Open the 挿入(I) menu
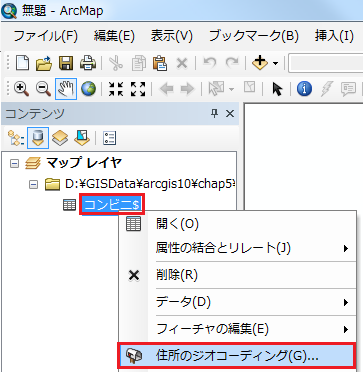This screenshot has width=363, height=372. [334, 36]
